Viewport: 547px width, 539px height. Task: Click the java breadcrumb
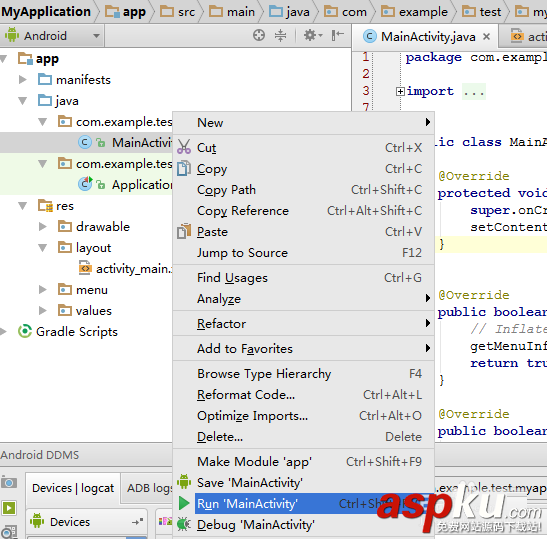coord(290,12)
